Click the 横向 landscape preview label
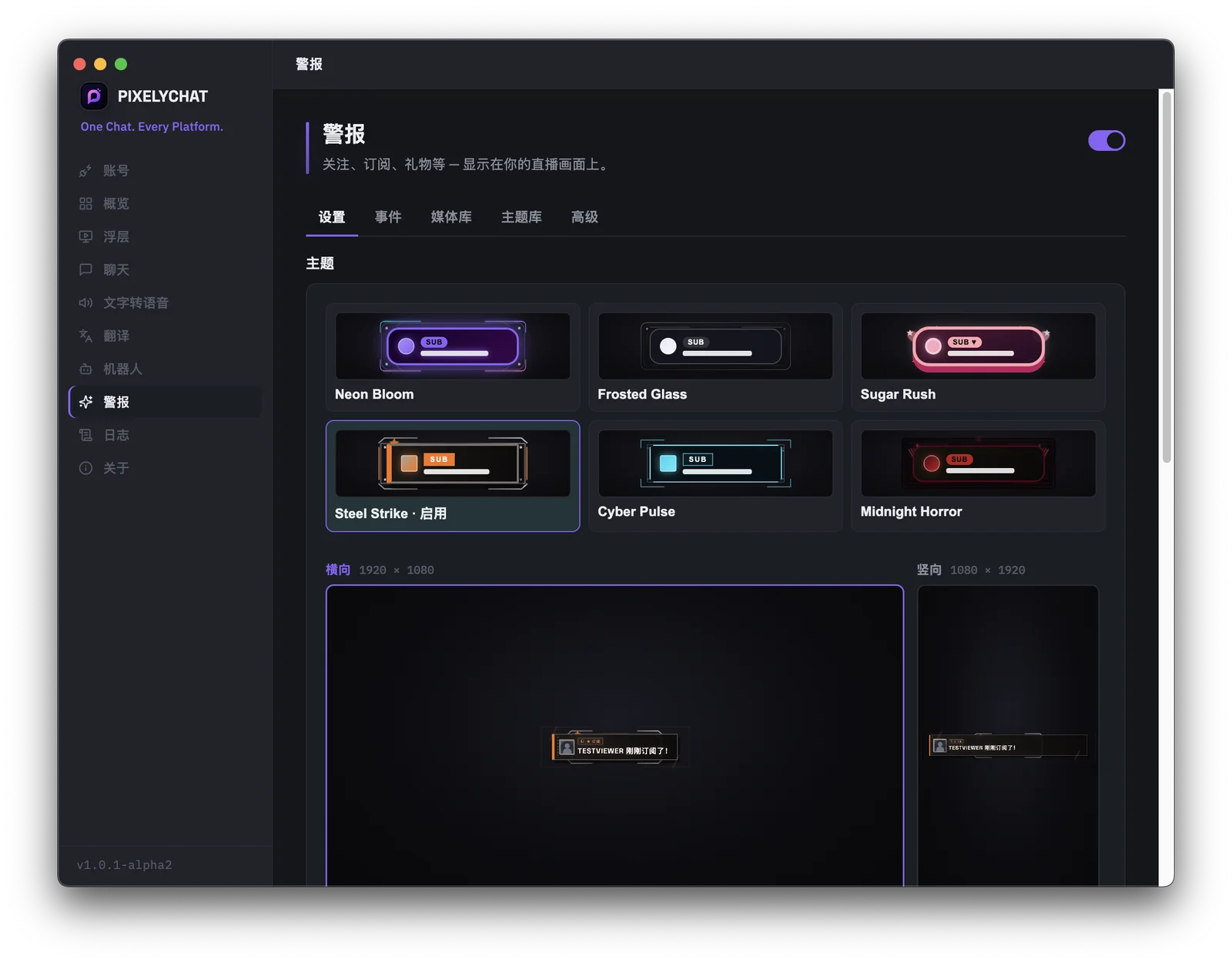 pyautogui.click(x=338, y=570)
